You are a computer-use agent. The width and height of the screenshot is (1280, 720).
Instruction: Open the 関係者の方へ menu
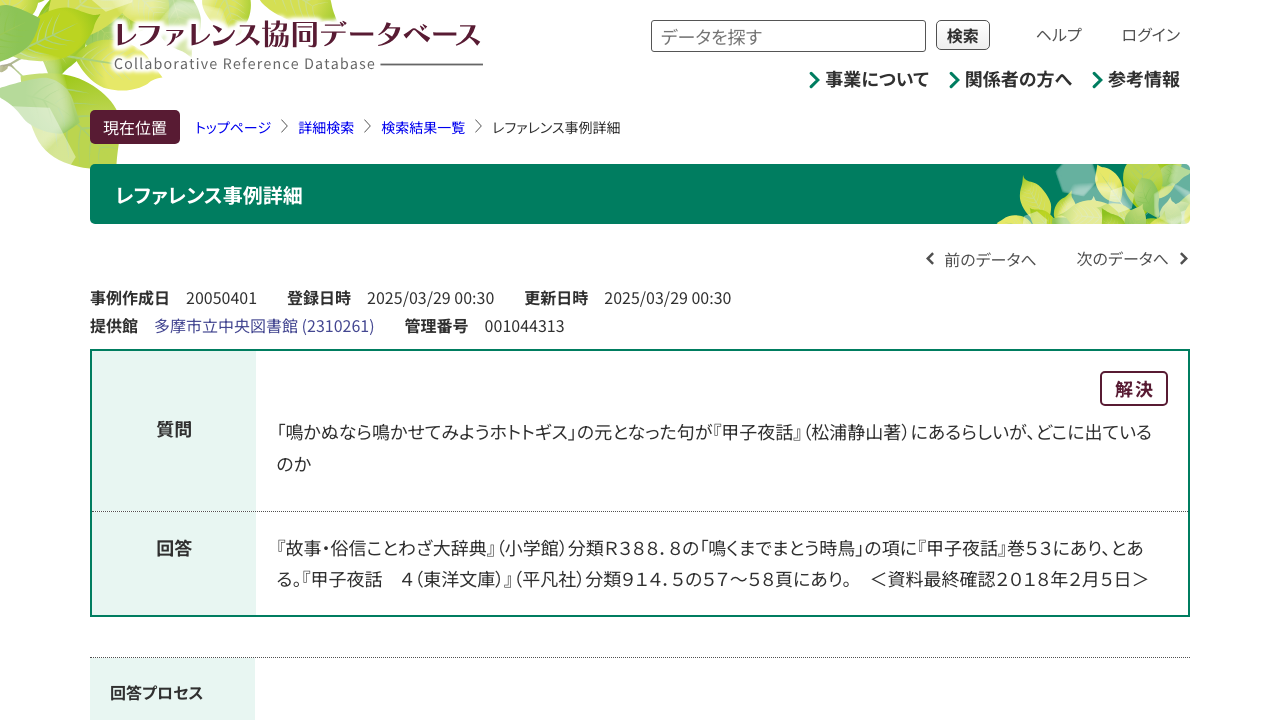[x=1010, y=80]
